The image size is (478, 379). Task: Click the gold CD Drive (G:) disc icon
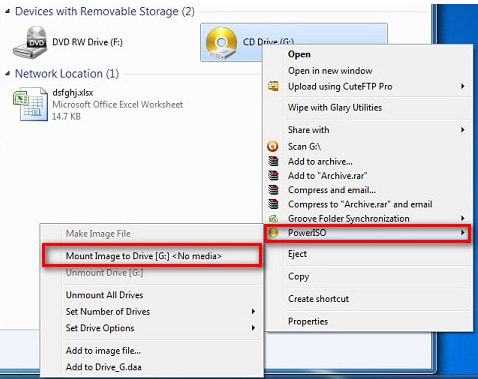coord(221,43)
